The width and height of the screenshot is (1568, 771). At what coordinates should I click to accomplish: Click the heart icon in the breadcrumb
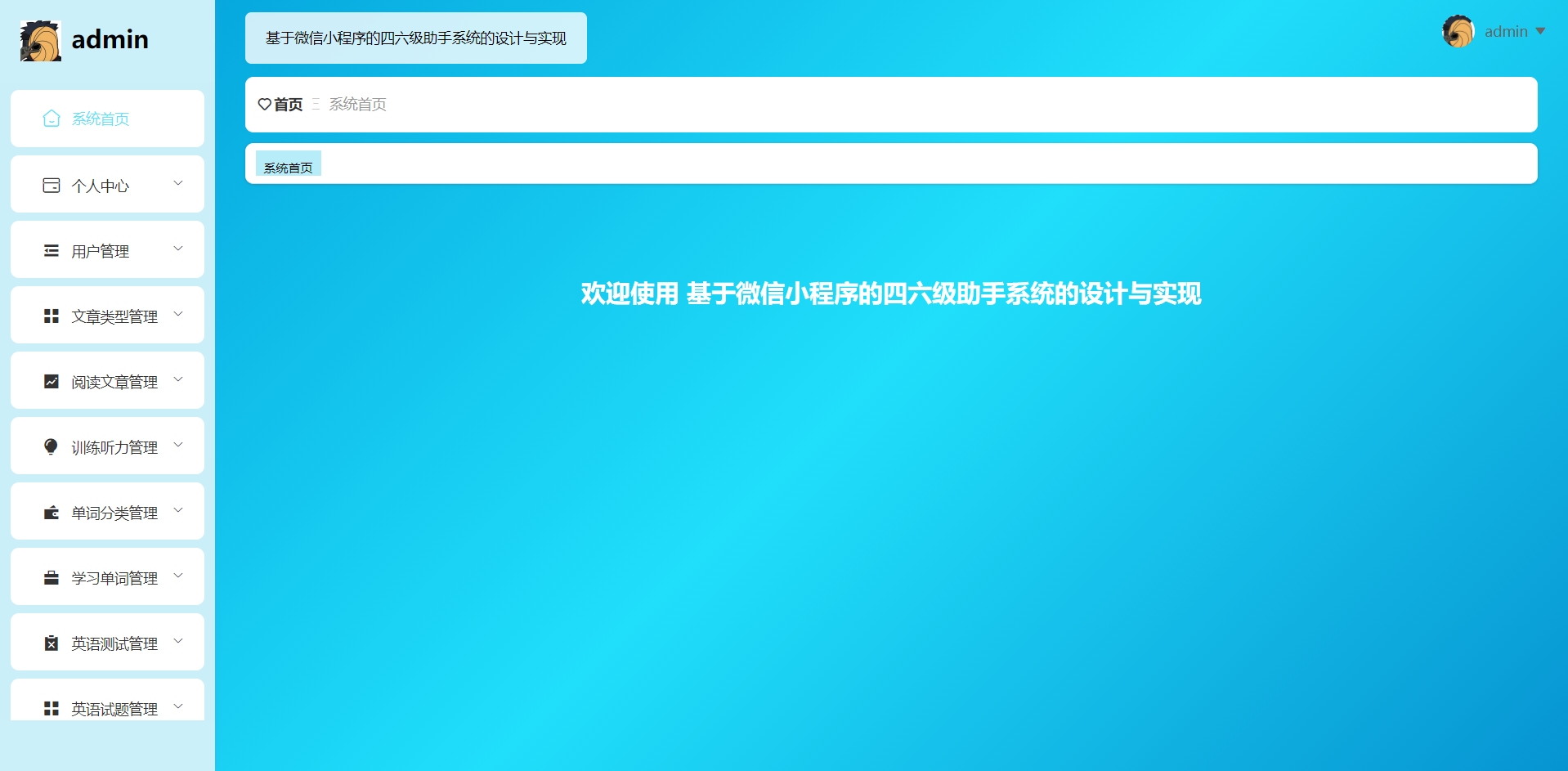pyautogui.click(x=264, y=105)
